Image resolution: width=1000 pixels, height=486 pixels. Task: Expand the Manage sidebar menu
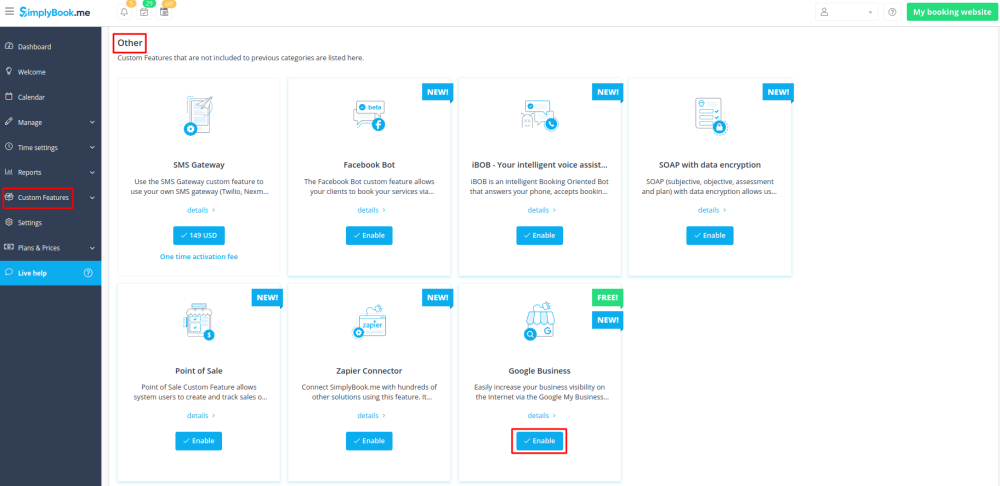coord(50,122)
